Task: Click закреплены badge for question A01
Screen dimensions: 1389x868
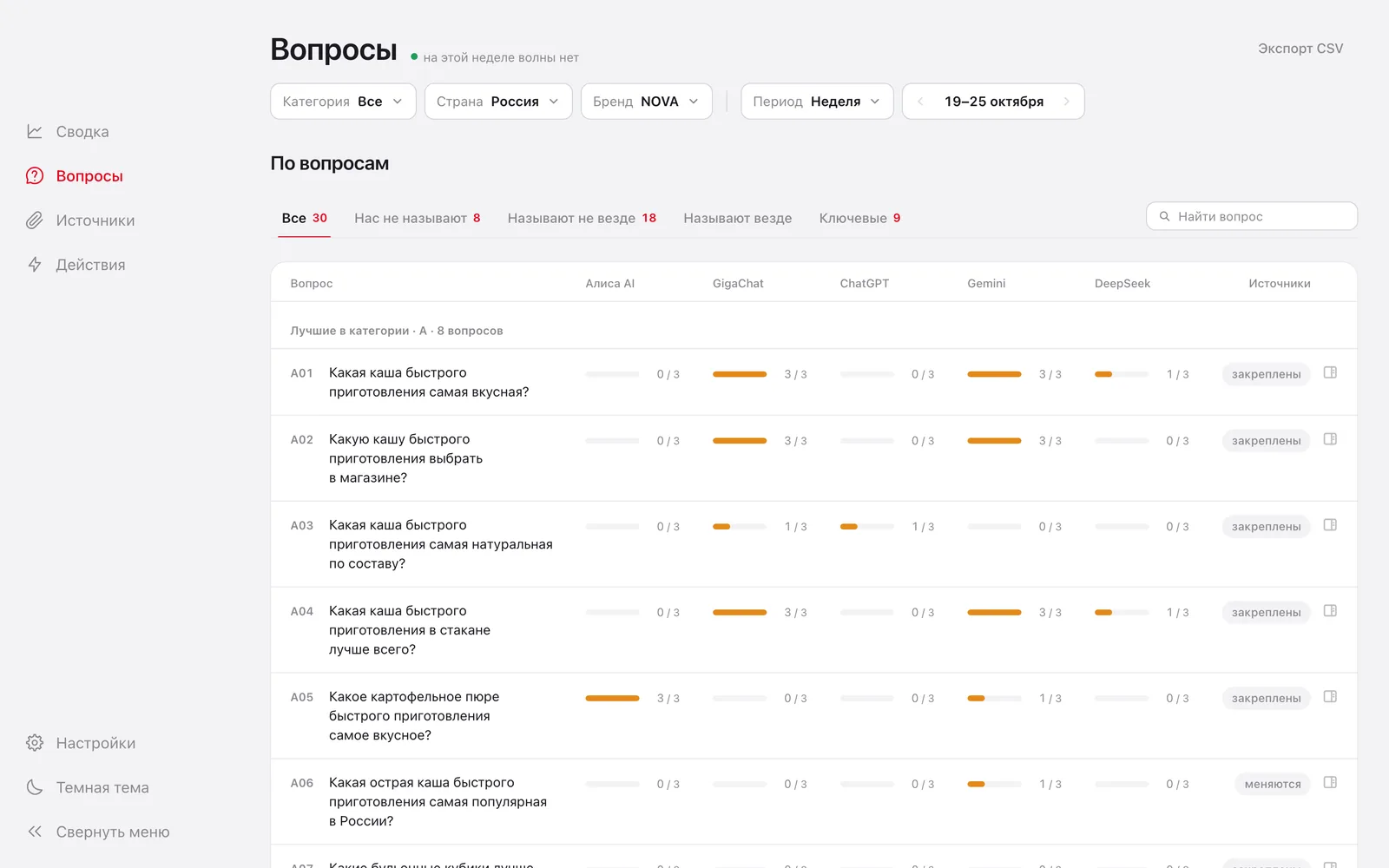Action: [x=1266, y=374]
